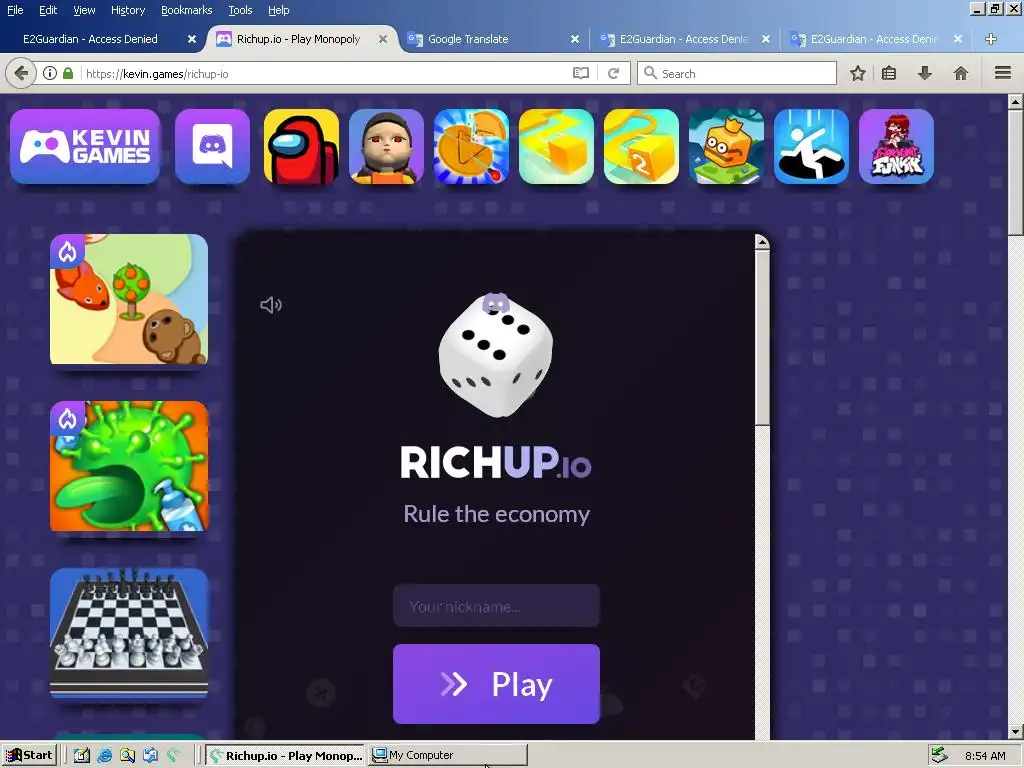Open the Help menu
Image resolution: width=1024 pixels, height=768 pixels.
click(278, 10)
